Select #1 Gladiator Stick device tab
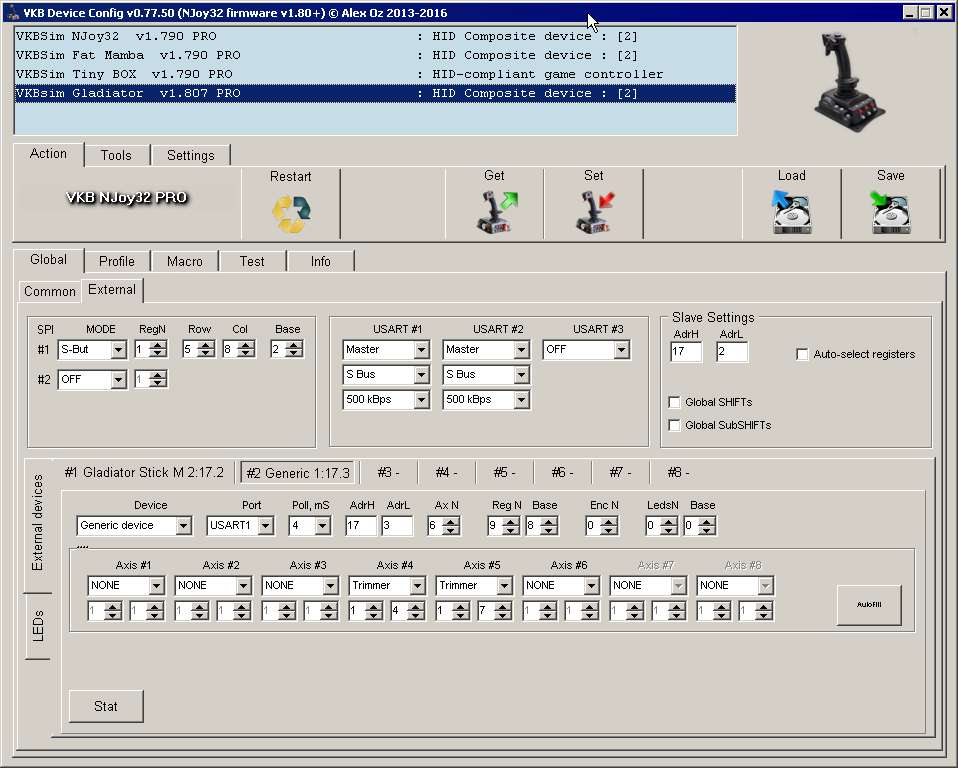This screenshot has width=958, height=768. 144,472
